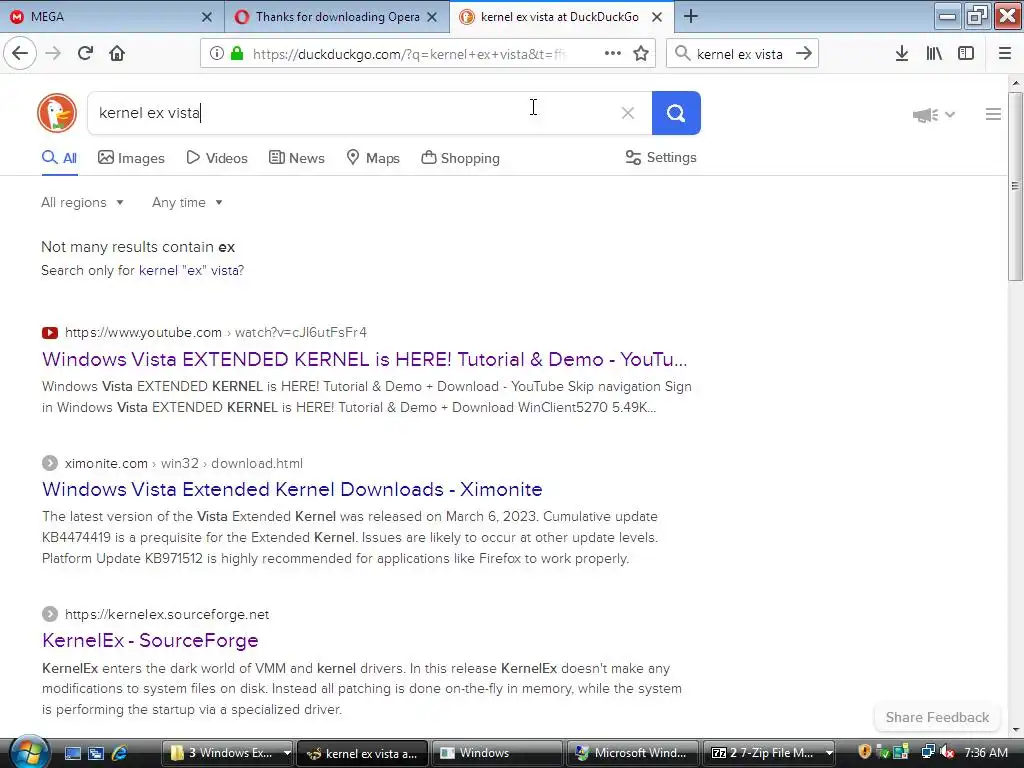
Task: Switch to Shopping results
Action: tap(460, 158)
